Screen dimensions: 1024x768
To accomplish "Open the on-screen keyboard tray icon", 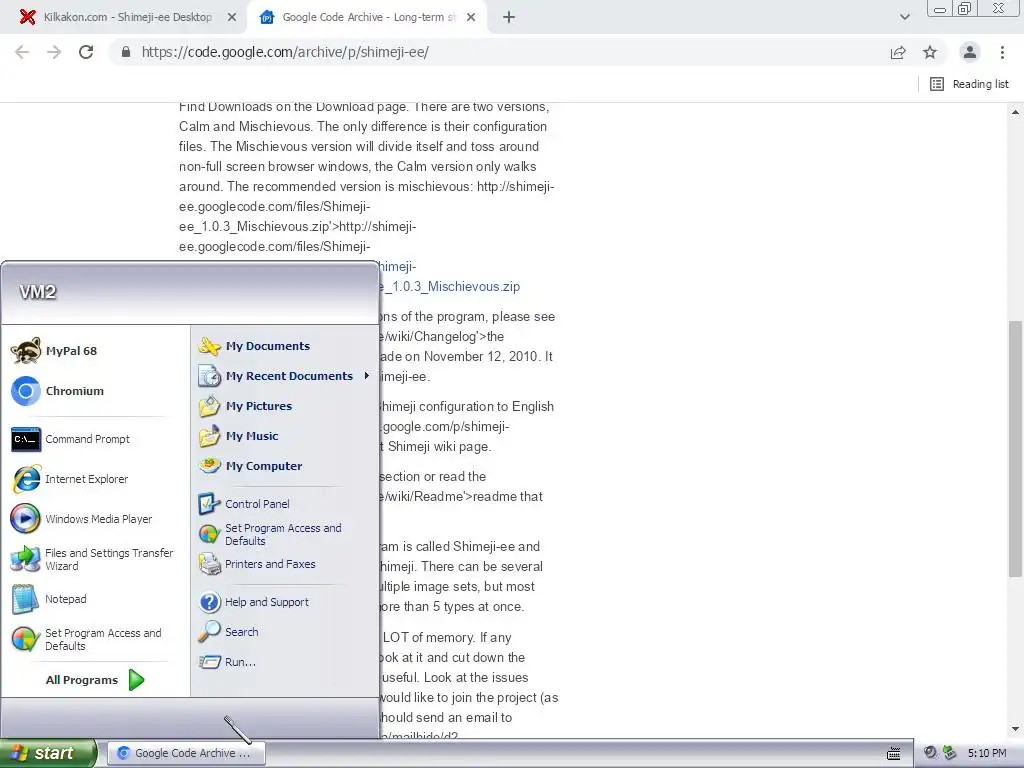I will pos(893,754).
